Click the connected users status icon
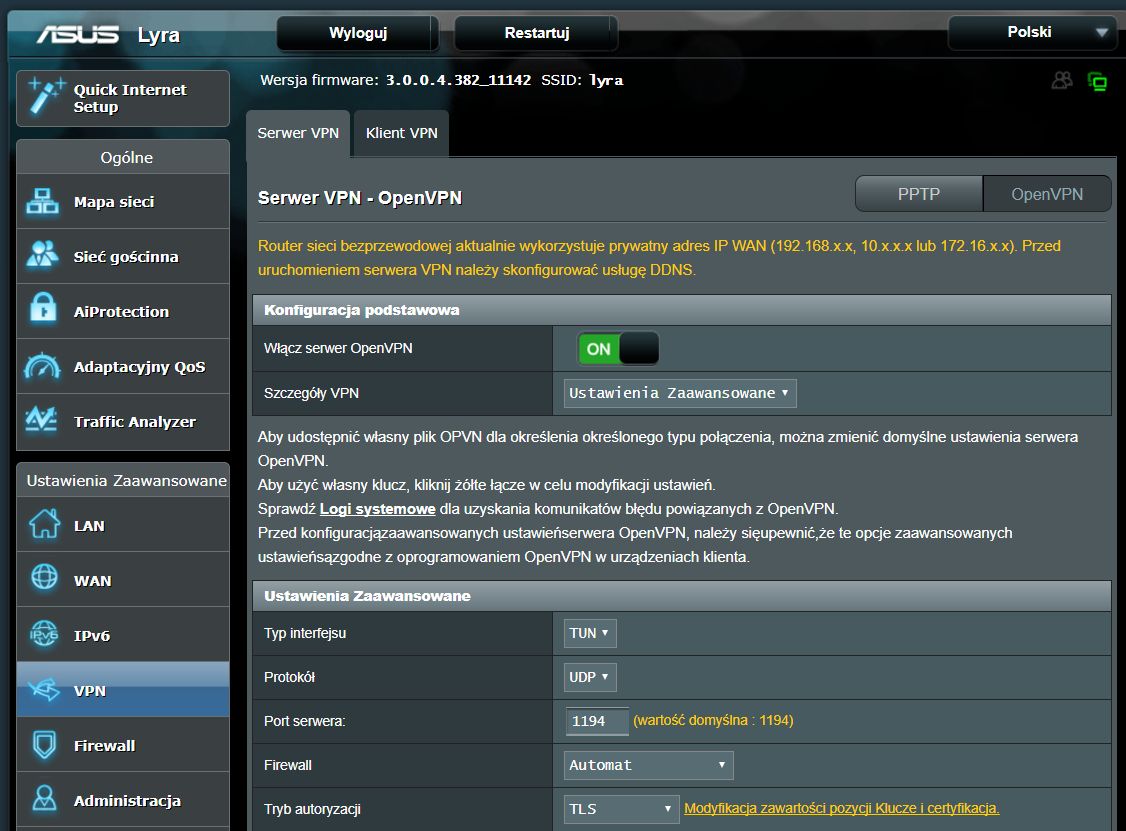Screen dimensions: 1126x831 click(x=1062, y=80)
